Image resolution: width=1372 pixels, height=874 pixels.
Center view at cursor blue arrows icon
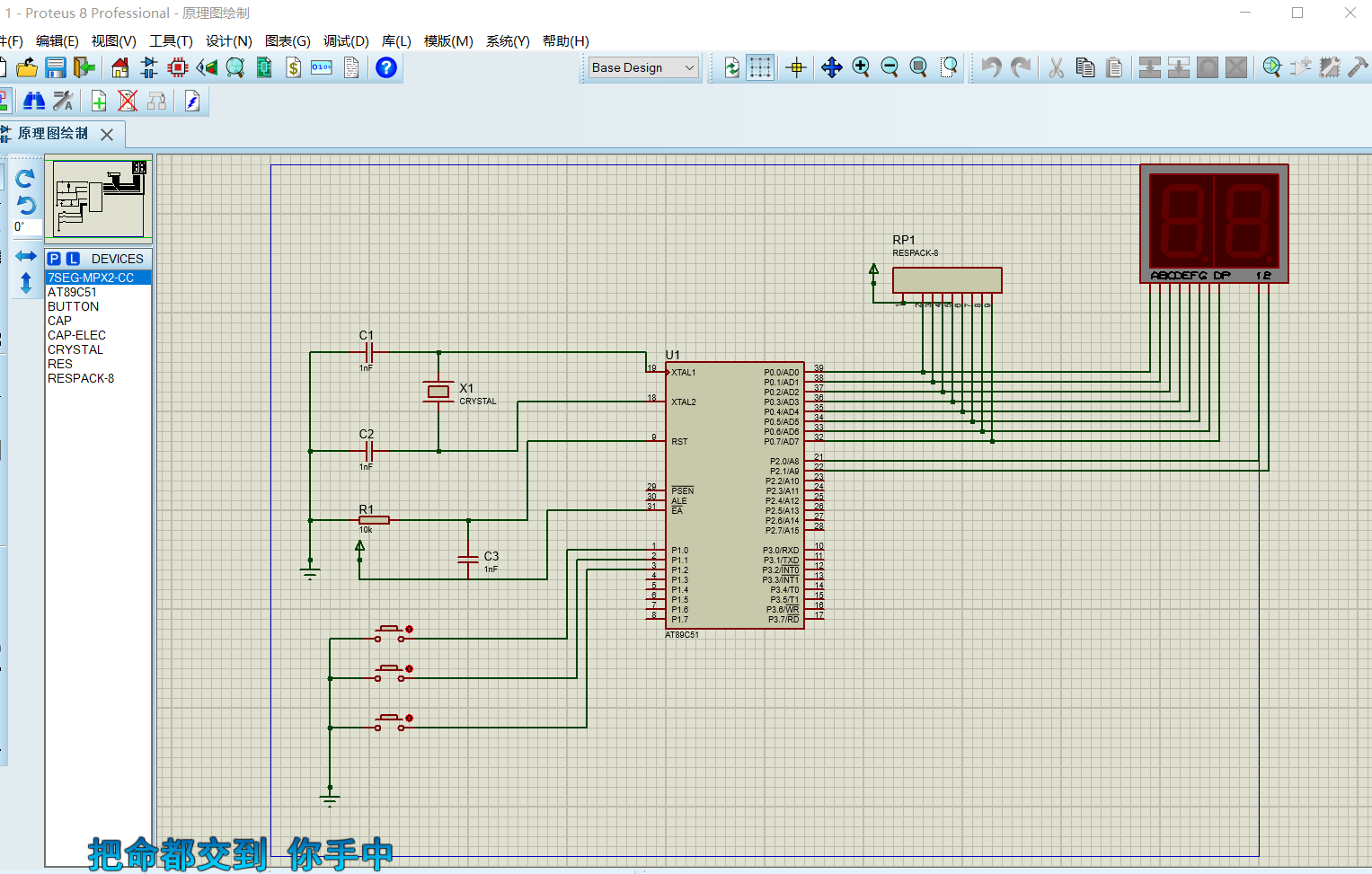click(x=832, y=67)
